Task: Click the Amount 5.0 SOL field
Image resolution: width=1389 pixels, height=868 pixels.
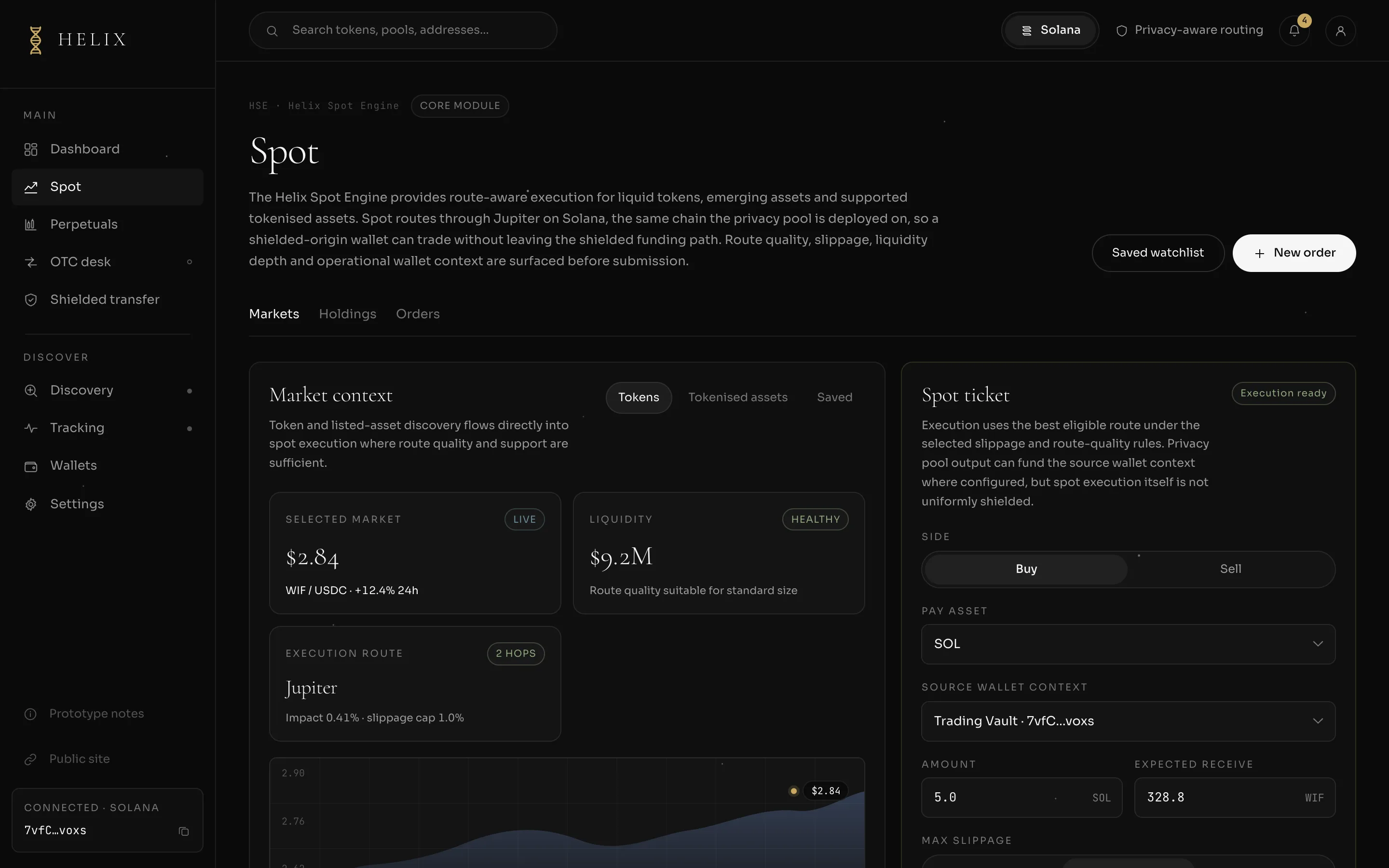Action: pyautogui.click(x=1021, y=798)
